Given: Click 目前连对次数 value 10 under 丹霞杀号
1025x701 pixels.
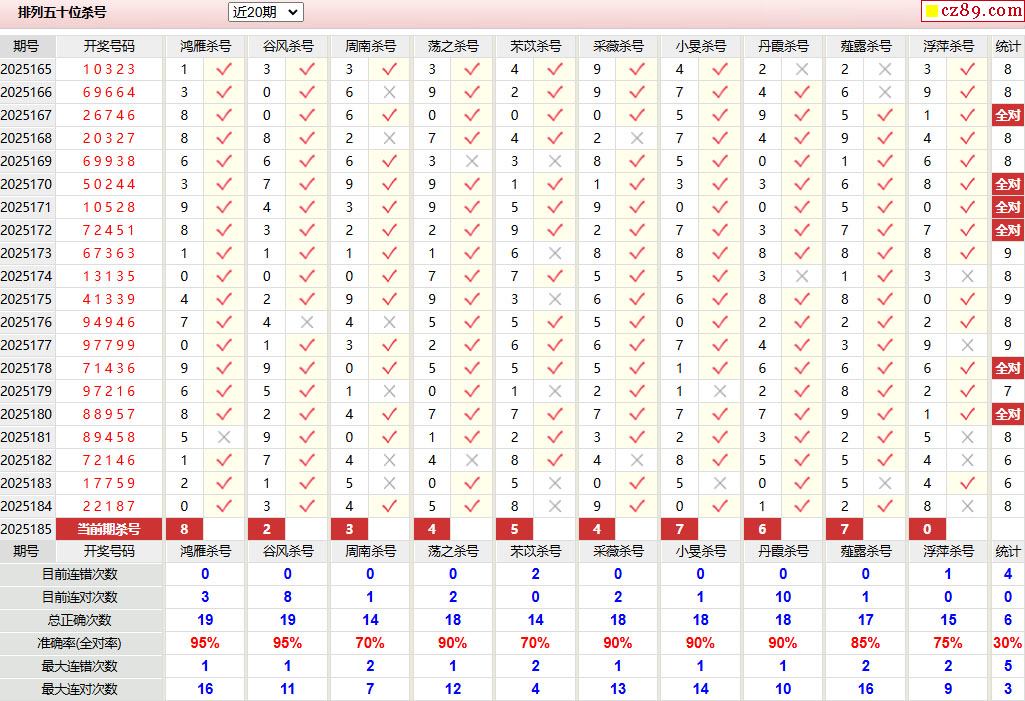Looking at the screenshot, I should tap(783, 597).
